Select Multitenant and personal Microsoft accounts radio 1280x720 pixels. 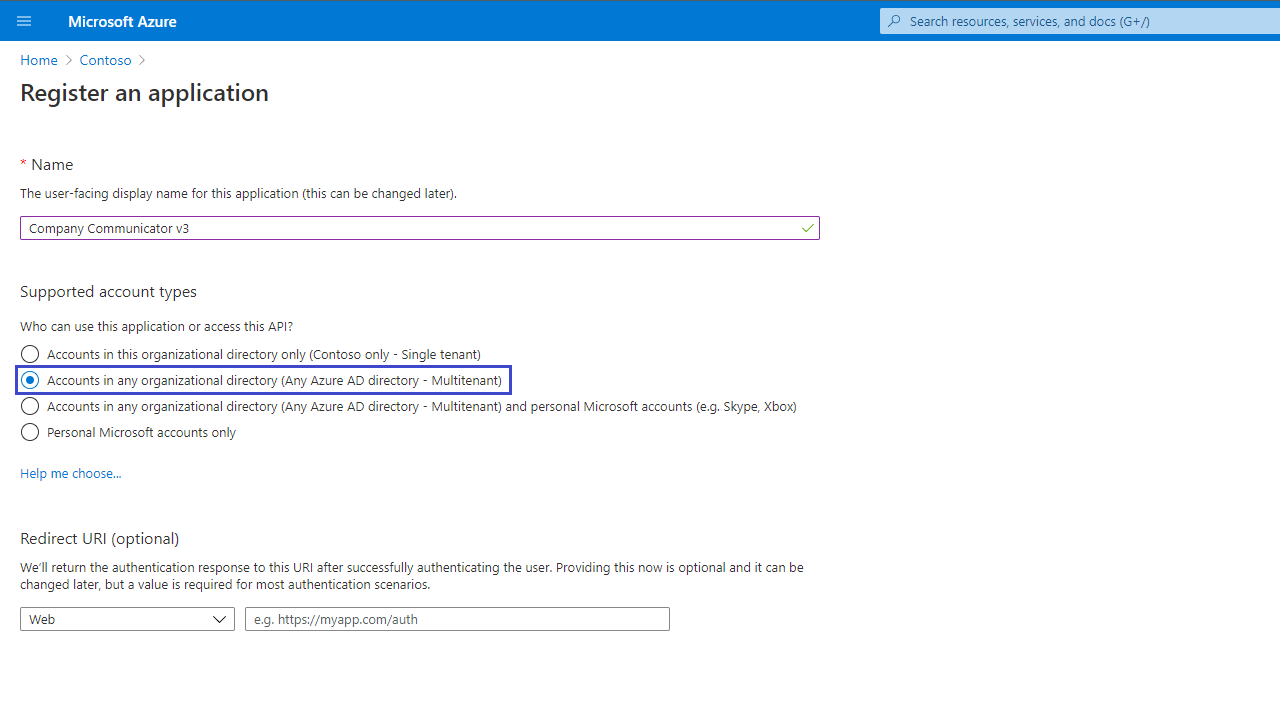click(x=30, y=406)
